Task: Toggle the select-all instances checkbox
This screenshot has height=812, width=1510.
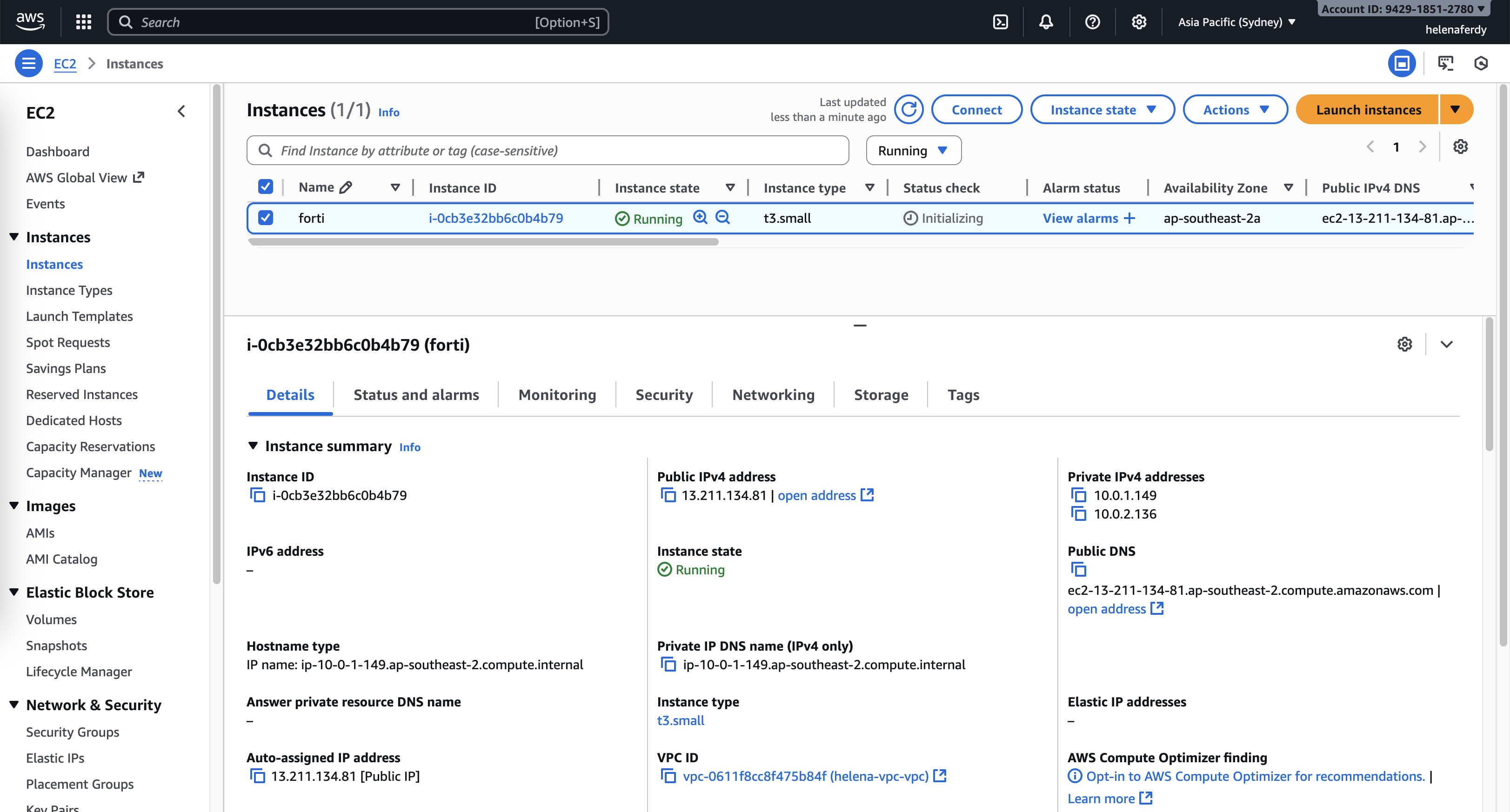Action: [266, 187]
